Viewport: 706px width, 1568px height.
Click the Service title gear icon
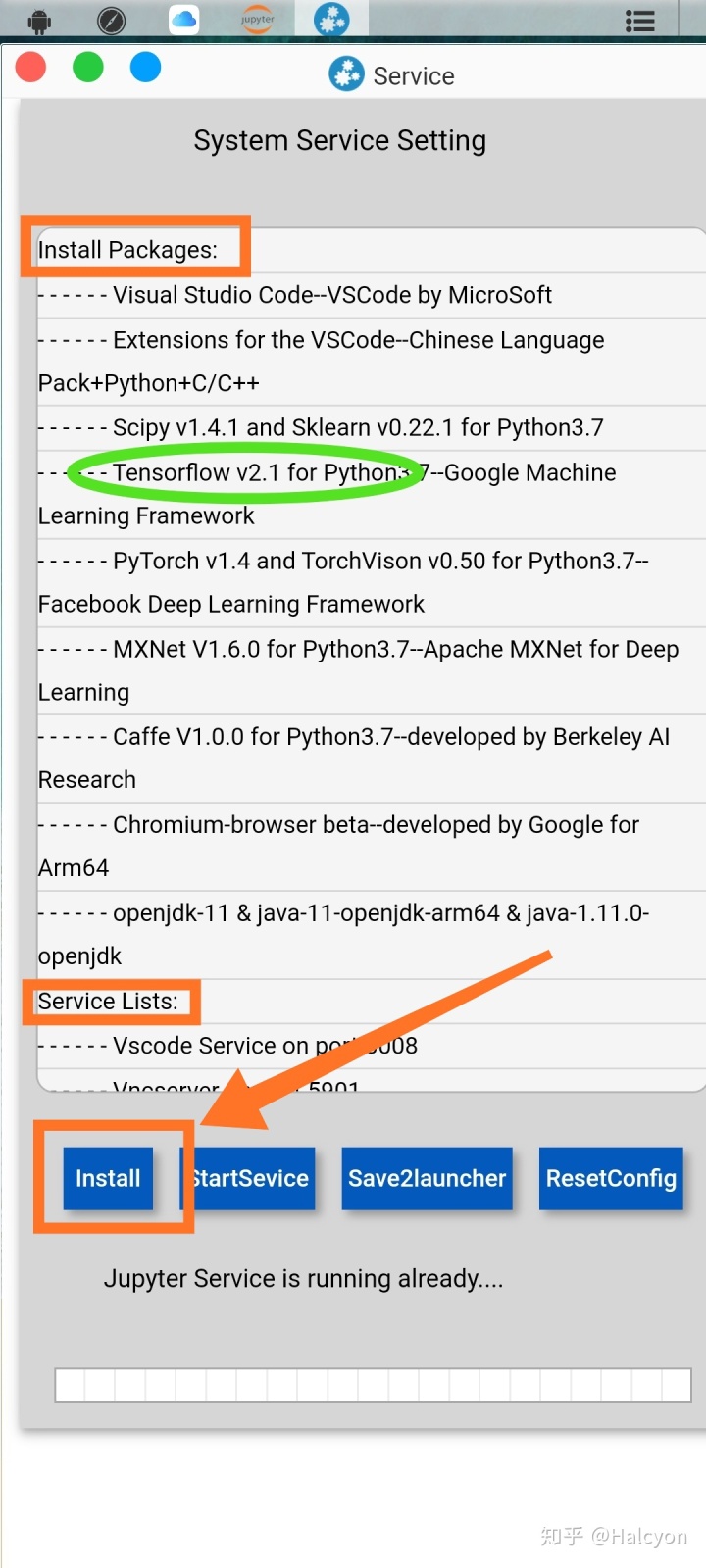tap(346, 74)
